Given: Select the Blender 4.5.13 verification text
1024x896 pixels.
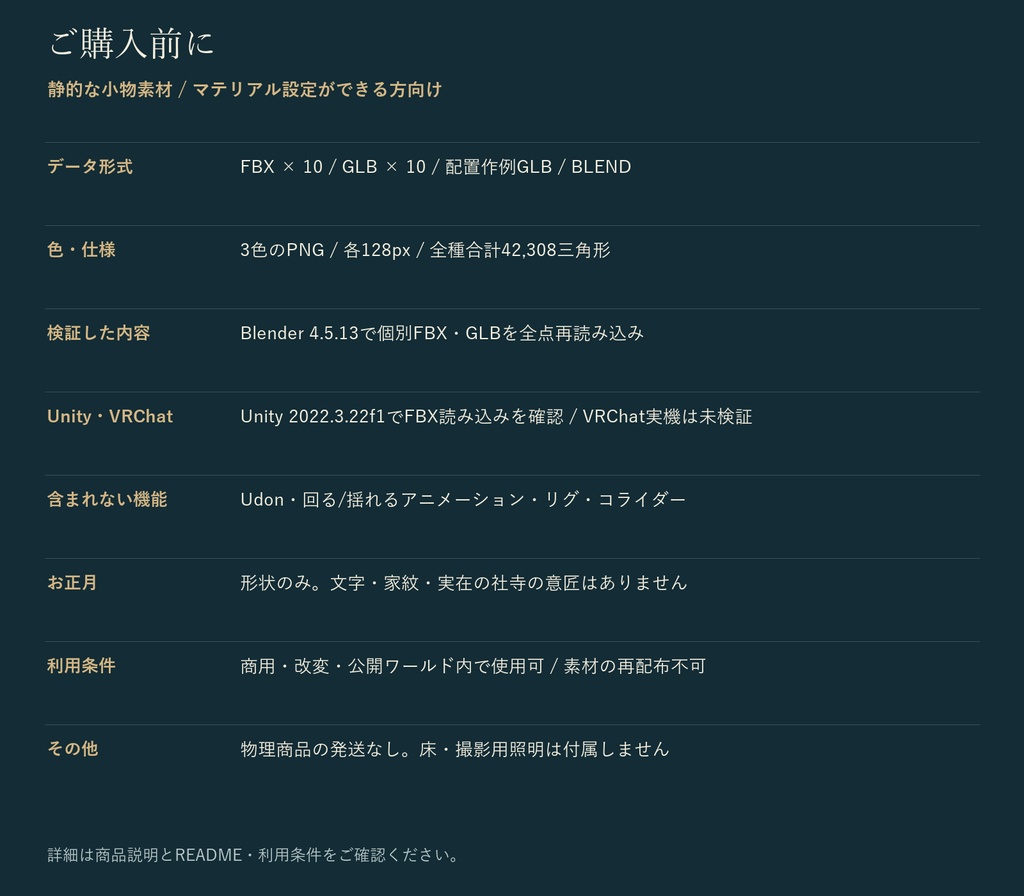Looking at the screenshot, I should (442, 333).
